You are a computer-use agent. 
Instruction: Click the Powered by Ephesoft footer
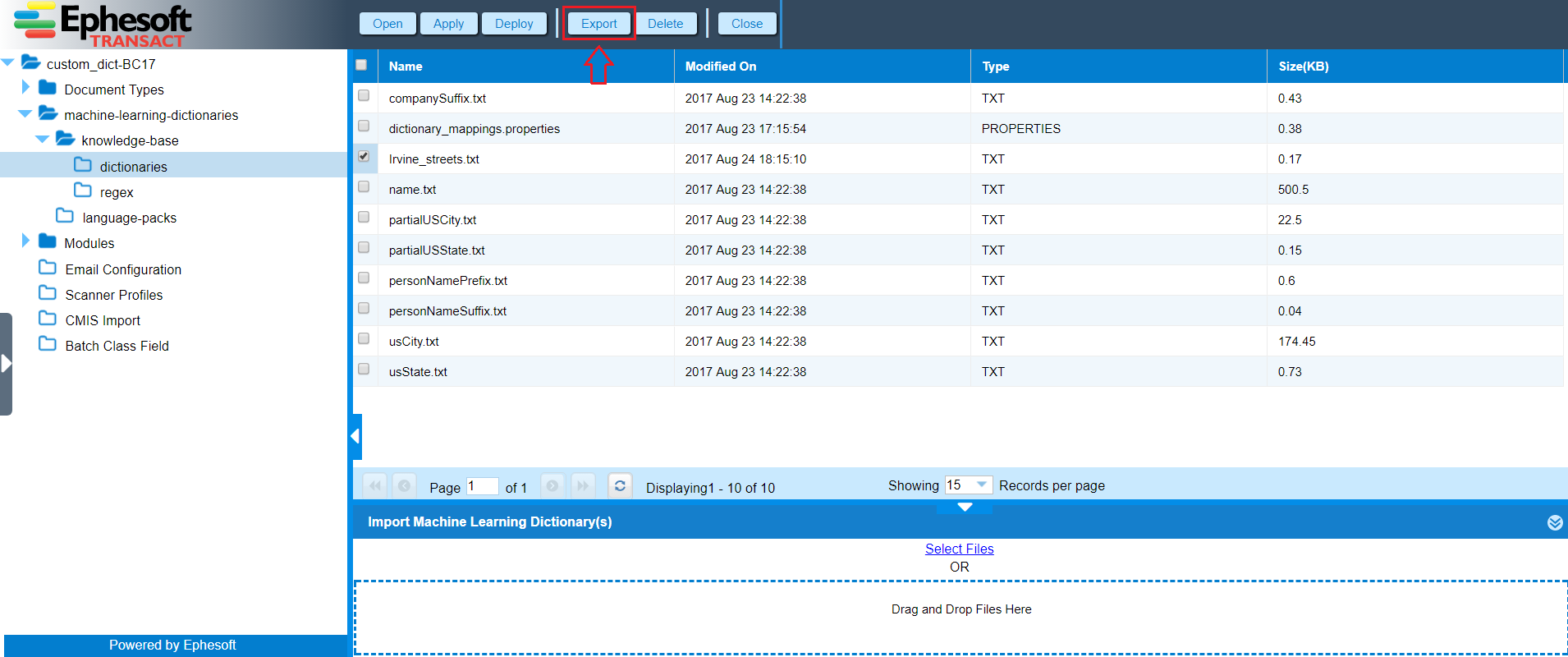coord(172,646)
